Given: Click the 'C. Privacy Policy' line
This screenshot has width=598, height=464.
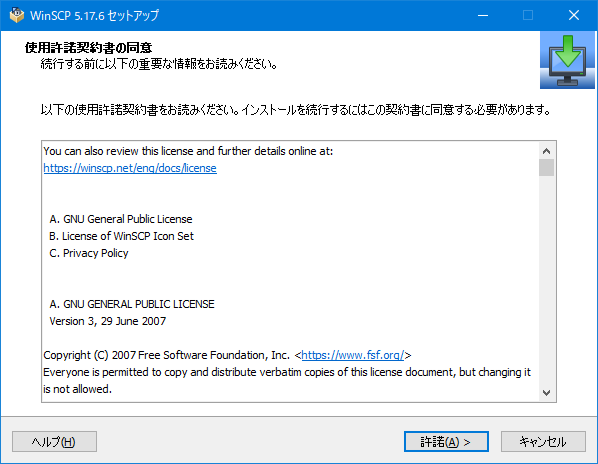Looking at the screenshot, I should point(88,253).
